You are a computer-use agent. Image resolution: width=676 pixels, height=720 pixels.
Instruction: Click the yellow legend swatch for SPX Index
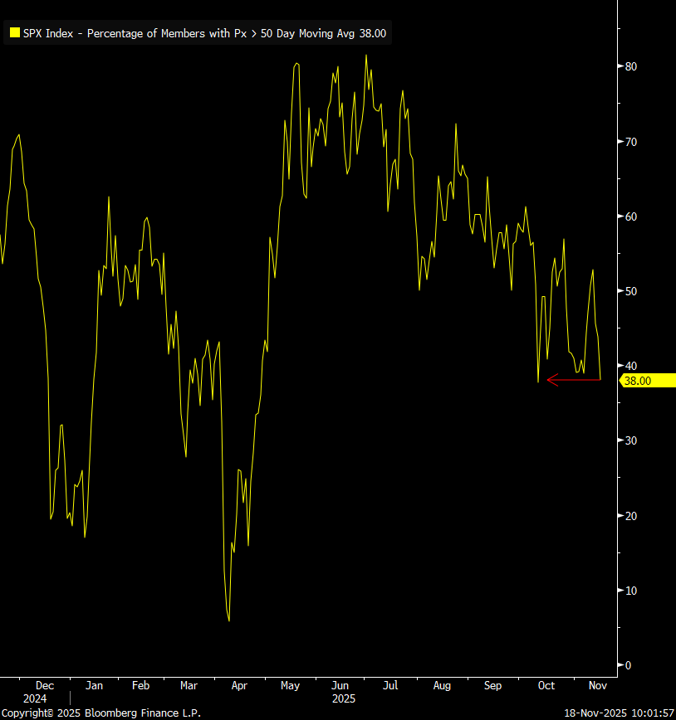[14, 33]
